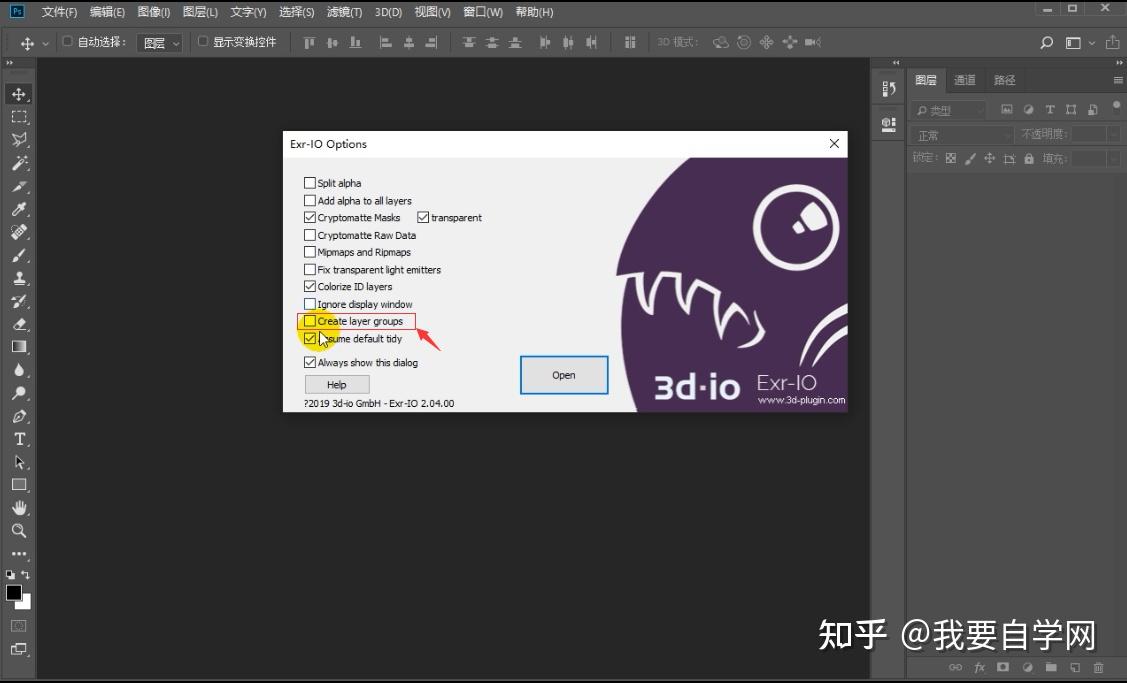
Task: Open the 图层 auto-select dropdown
Action: tap(160, 43)
